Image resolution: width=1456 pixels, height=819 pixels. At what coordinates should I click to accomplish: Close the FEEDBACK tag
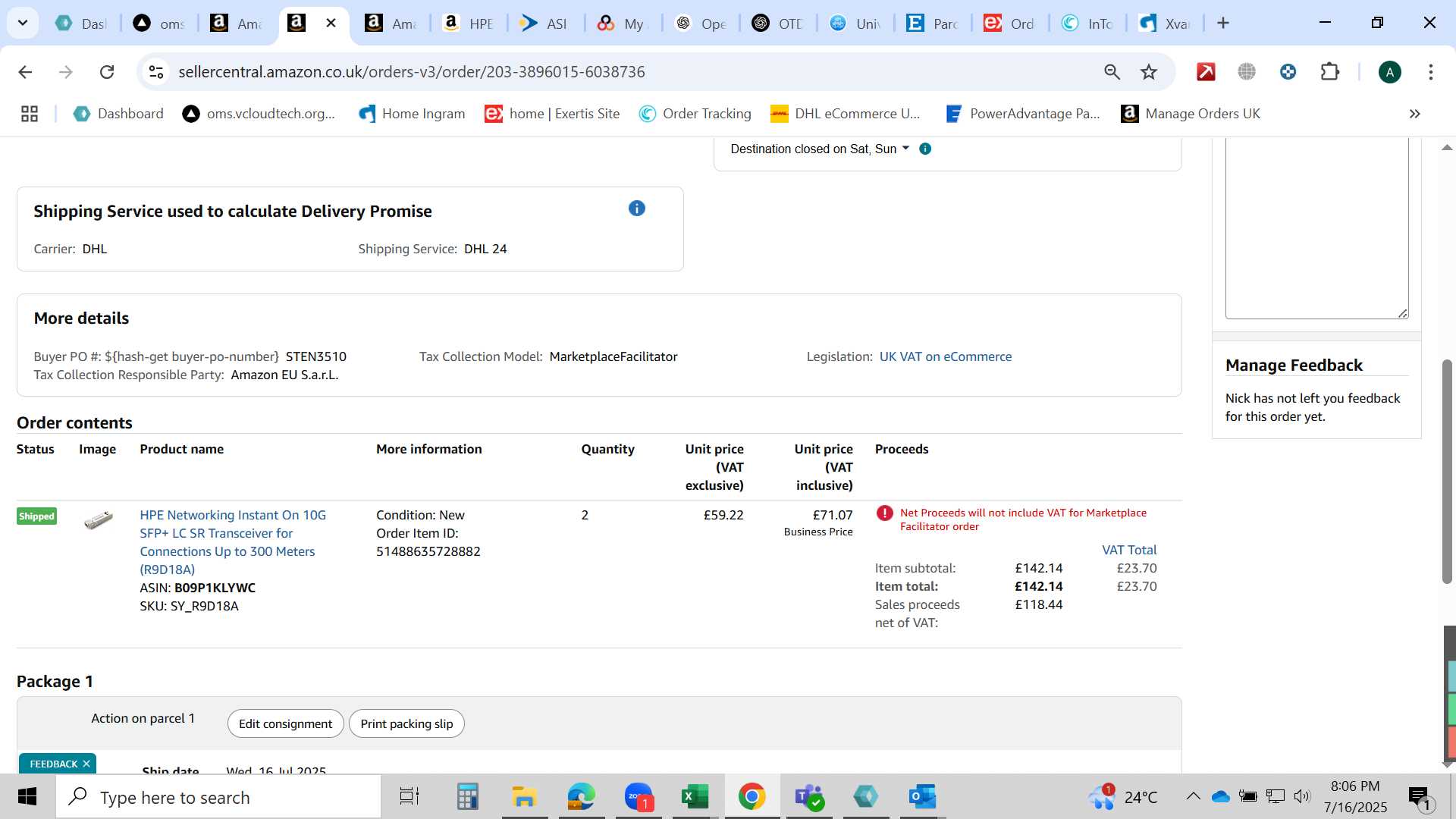[86, 764]
